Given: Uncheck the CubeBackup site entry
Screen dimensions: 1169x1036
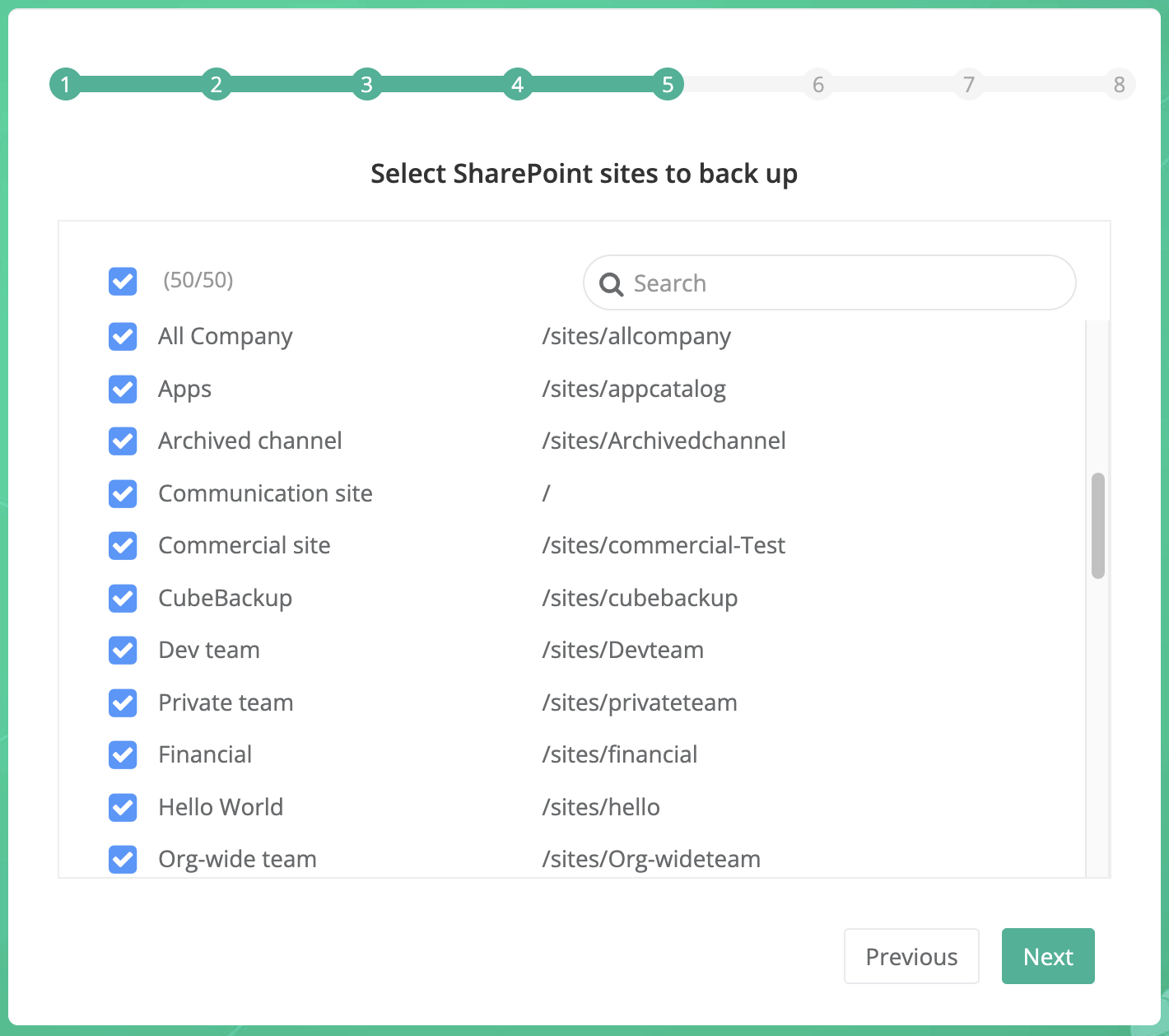Looking at the screenshot, I should [x=122, y=598].
